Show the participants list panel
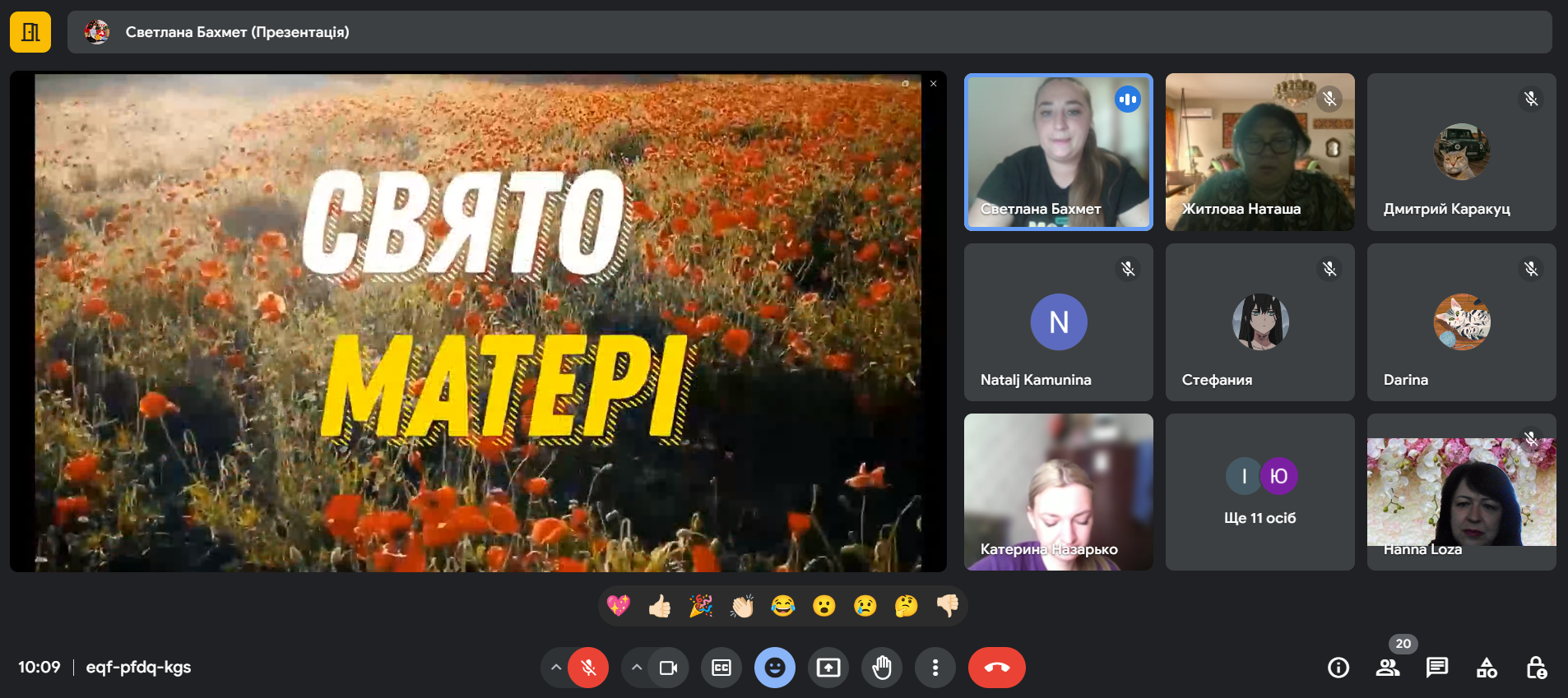The width and height of the screenshot is (1568, 698). click(1388, 668)
